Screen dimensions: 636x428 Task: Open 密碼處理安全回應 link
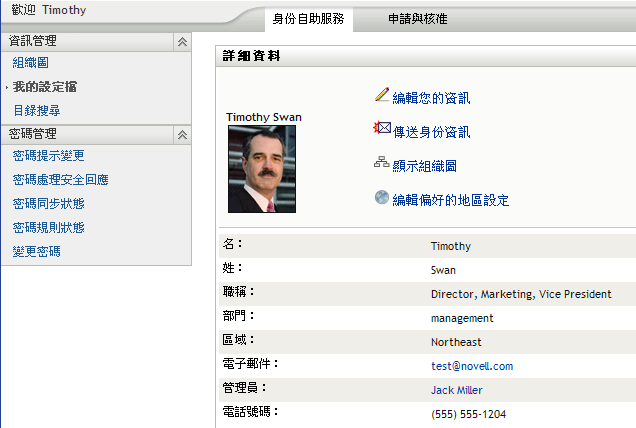[x=60, y=180]
